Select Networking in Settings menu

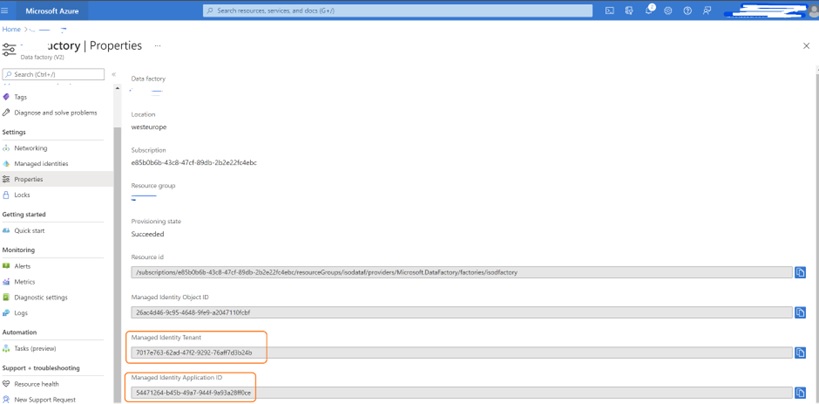point(30,148)
